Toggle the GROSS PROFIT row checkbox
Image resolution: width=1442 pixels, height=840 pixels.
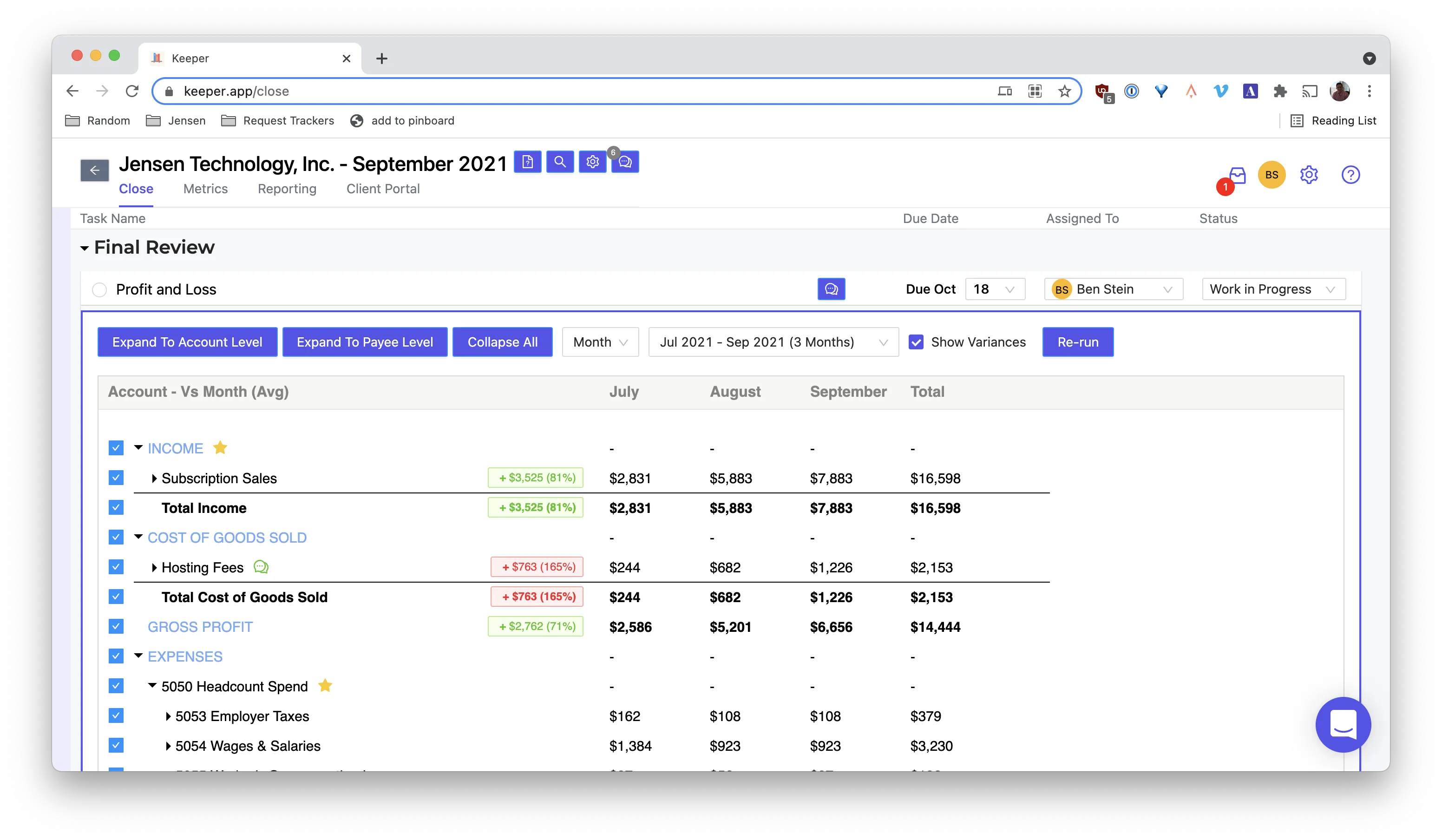[x=116, y=627]
